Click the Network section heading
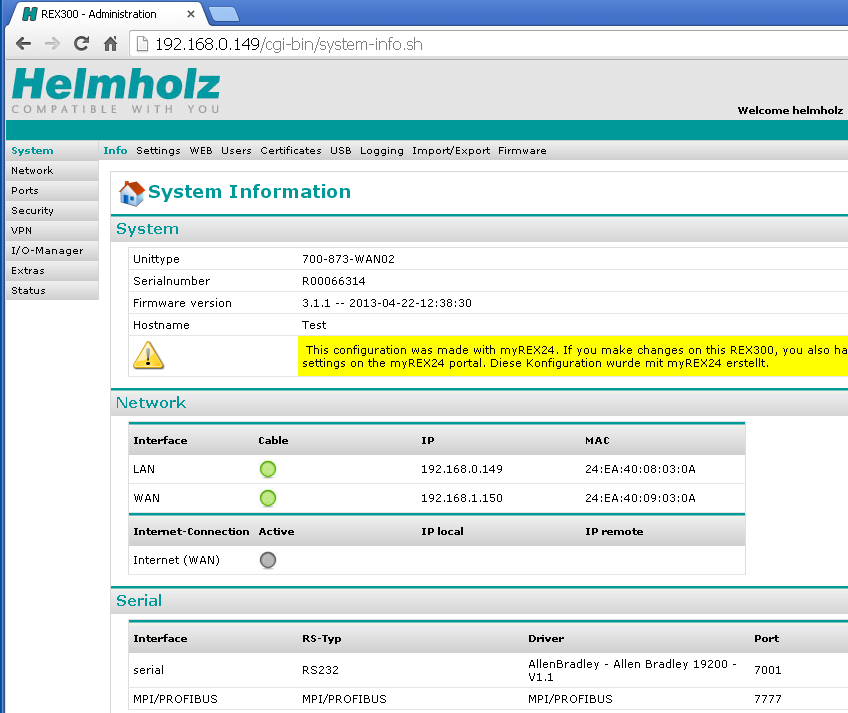Image resolution: width=848 pixels, height=713 pixels. pyautogui.click(x=151, y=402)
